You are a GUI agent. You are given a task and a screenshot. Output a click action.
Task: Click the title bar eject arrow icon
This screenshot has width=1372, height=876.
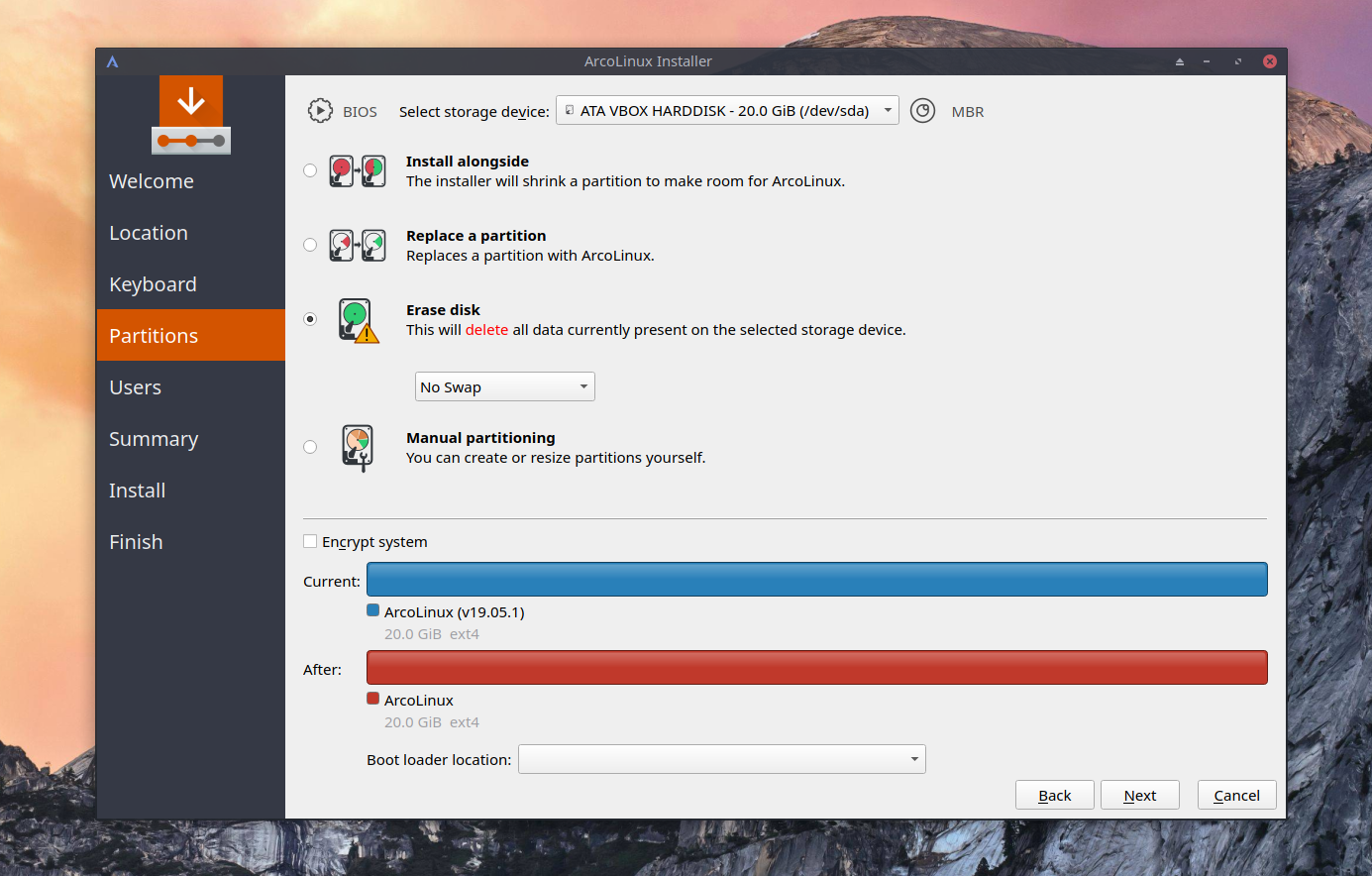pyautogui.click(x=1180, y=61)
